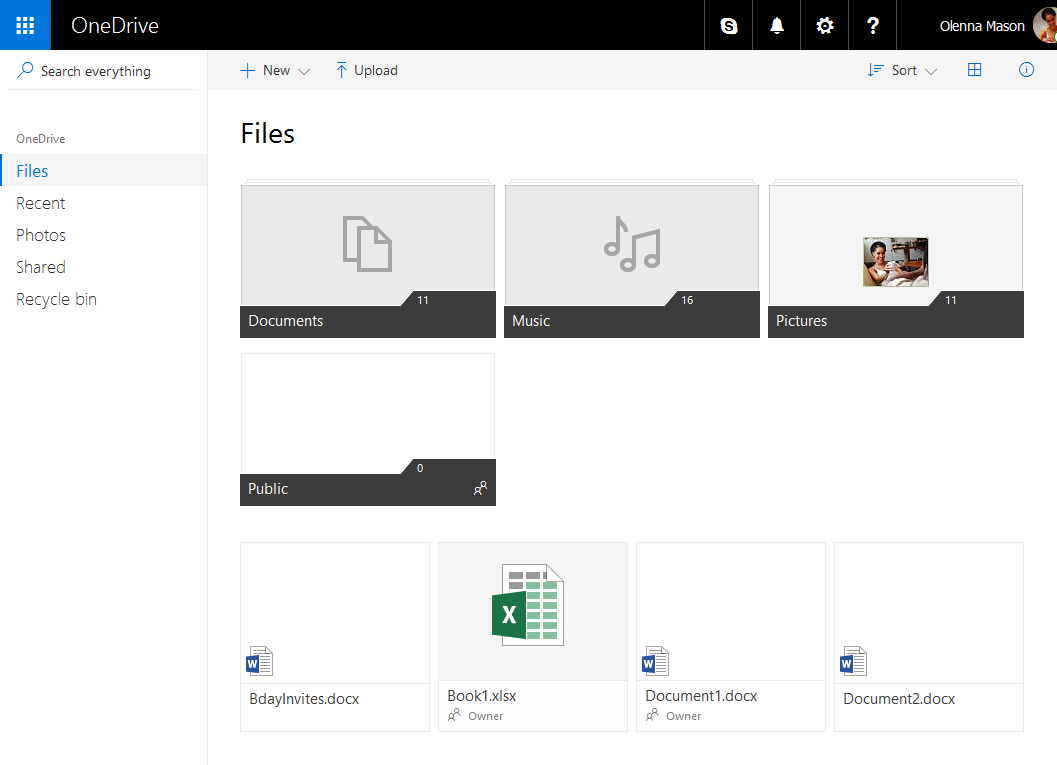The width and height of the screenshot is (1057, 765).
Task: Open the notifications bell
Action: (777, 26)
